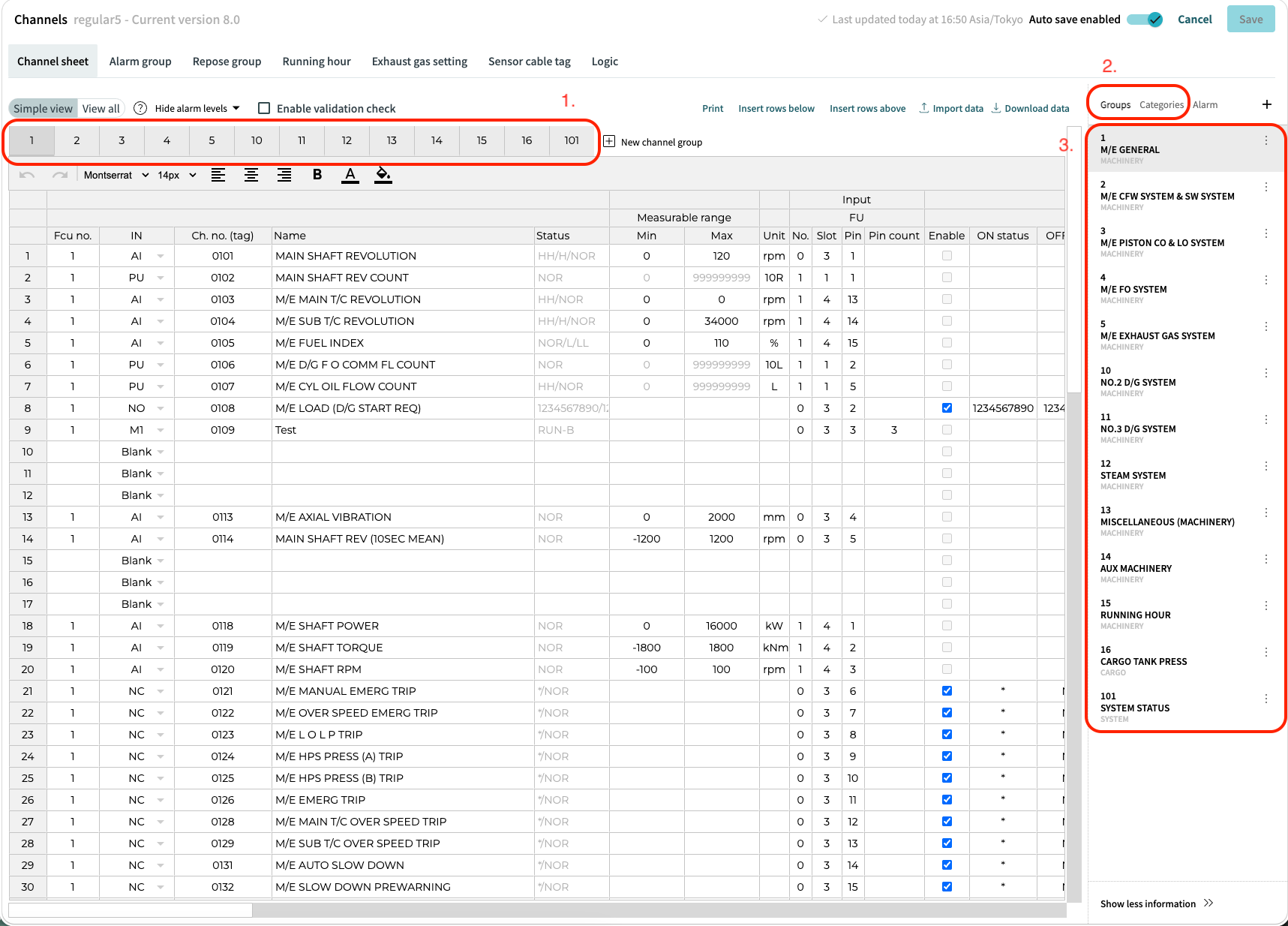Uncheck Enable for M/E LOAD (D/G START REQ)
The height and width of the screenshot is (926, 1288).
pos(947,408)
